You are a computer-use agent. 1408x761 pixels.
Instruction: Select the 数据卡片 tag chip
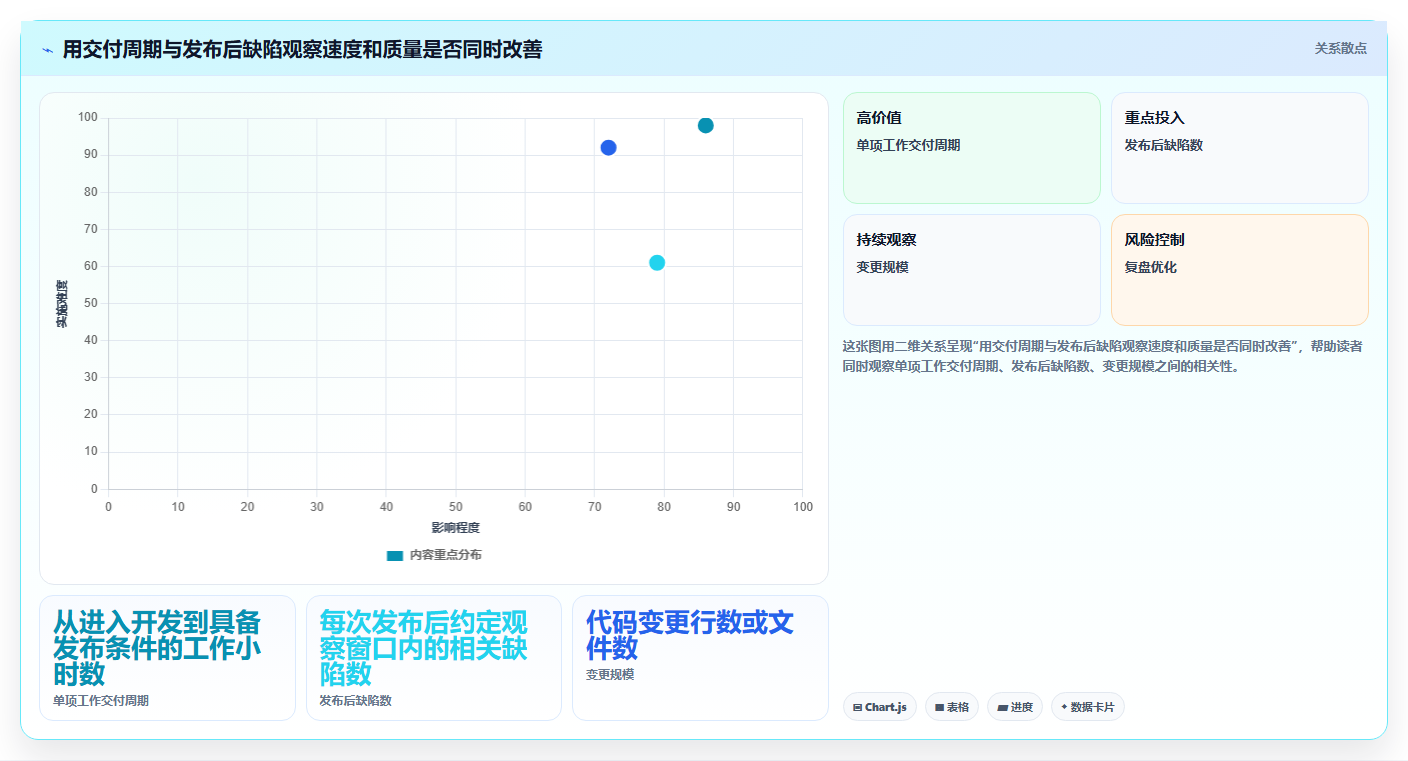click(x=1088, y=707)
